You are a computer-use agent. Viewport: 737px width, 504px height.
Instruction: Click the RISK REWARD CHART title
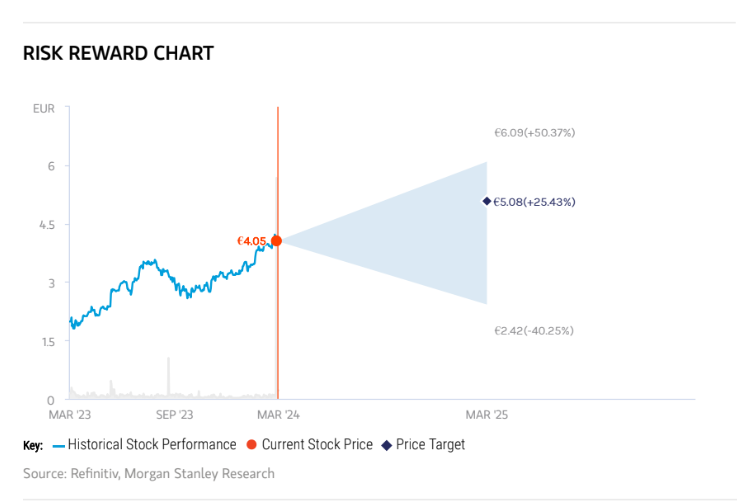pos(118,53)
